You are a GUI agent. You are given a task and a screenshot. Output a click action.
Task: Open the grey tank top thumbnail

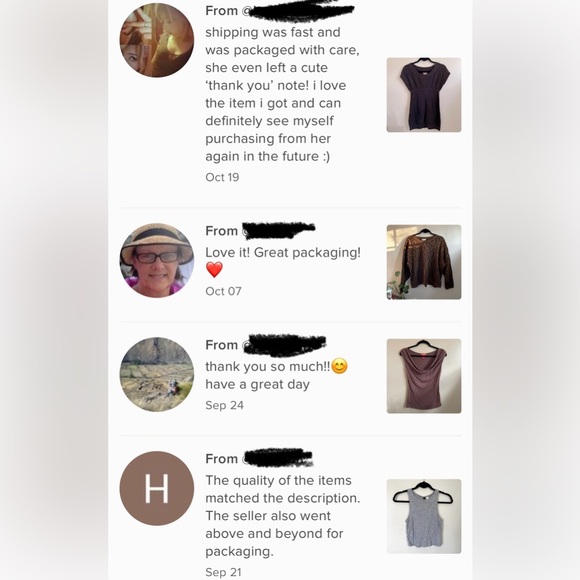[424, 516]
